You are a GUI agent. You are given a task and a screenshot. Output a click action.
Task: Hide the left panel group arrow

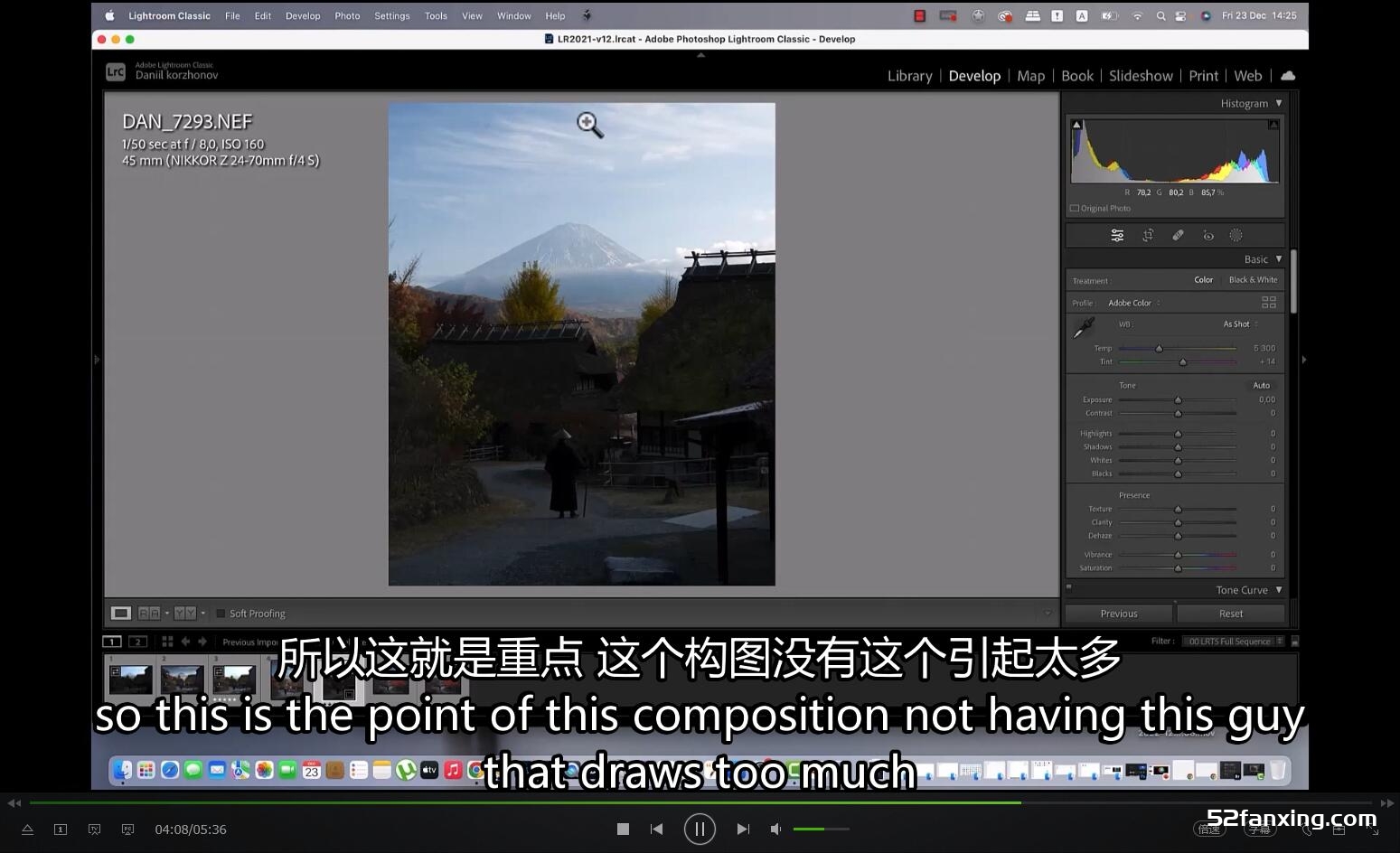(x=97, y=360)
